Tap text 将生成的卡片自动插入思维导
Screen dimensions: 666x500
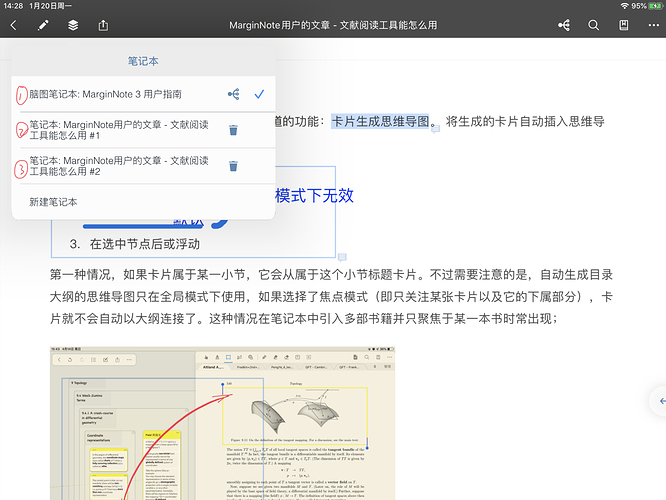point(525,121)
